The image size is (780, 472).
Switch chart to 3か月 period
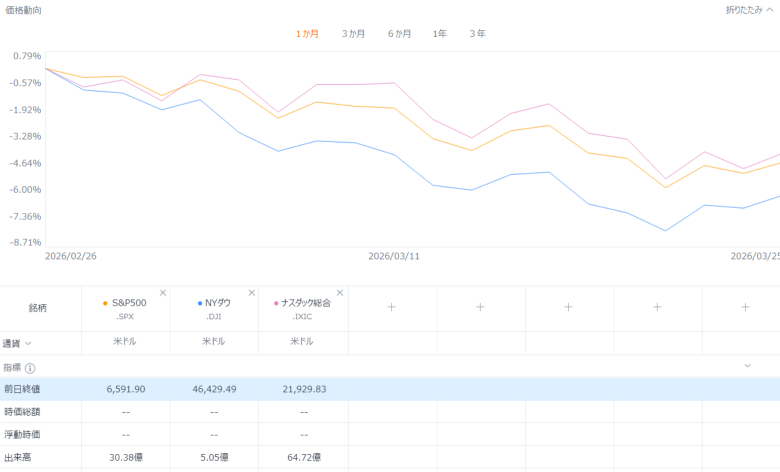tap(353, 34)
